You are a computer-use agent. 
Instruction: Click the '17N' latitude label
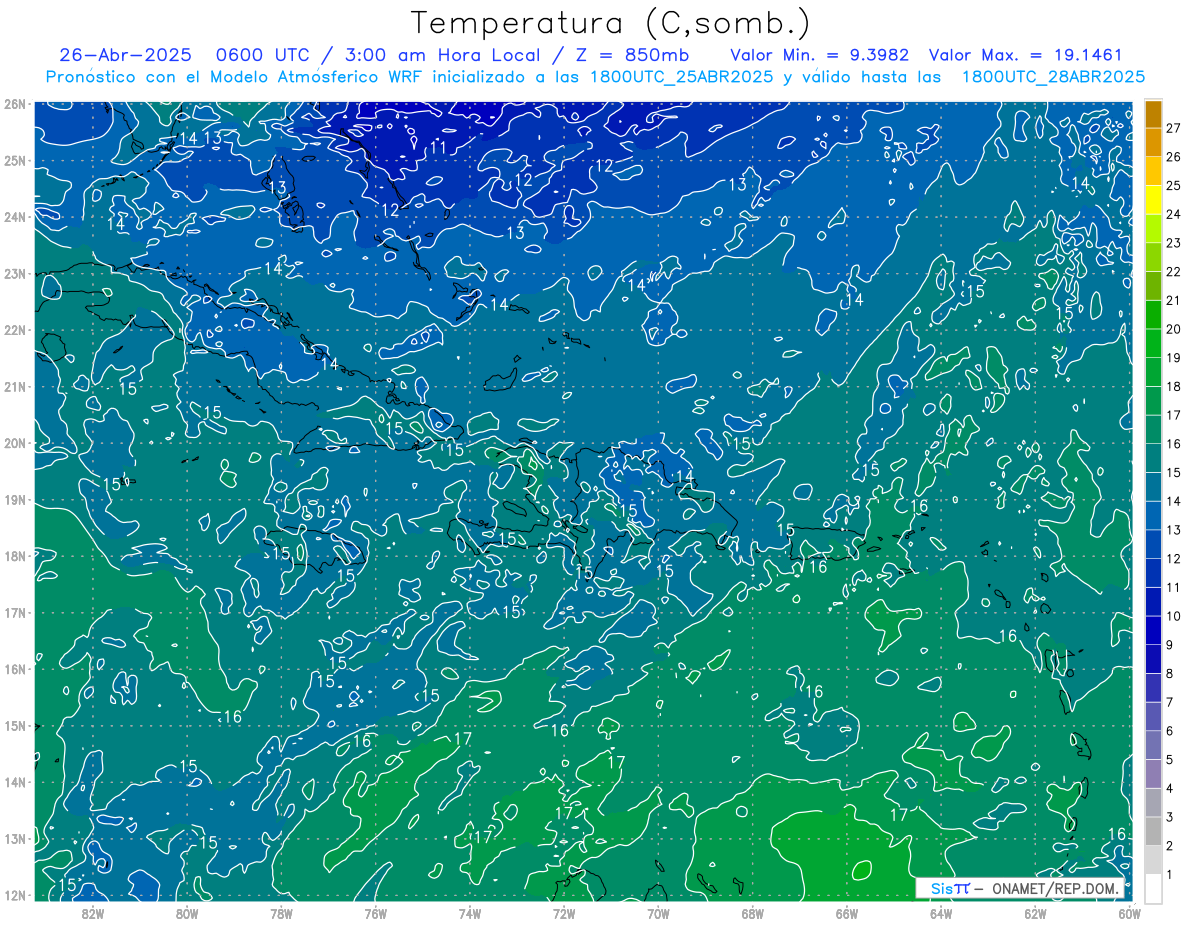point(14,613)
